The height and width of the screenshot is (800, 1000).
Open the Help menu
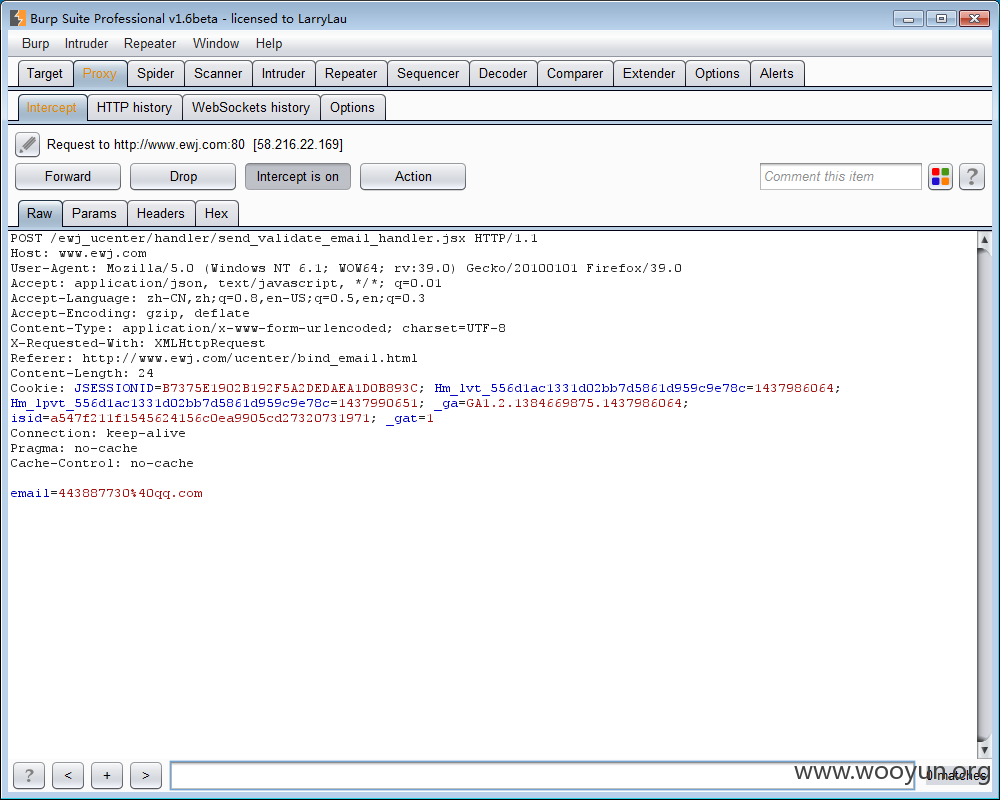[269, 43]
